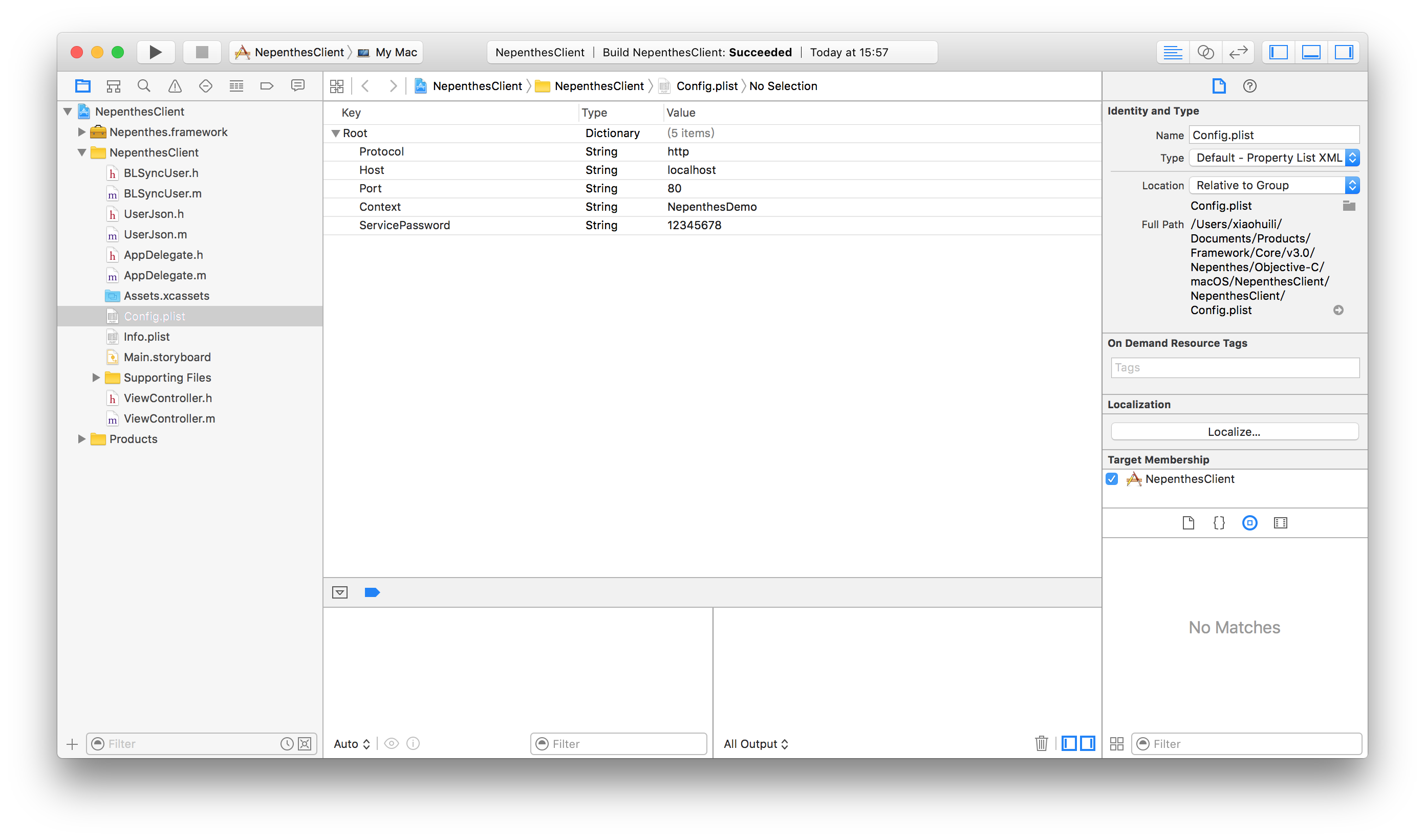Toggle breakpoints activation in debug bar
Screen dimensions: 1425x840
click(x=372, y=592)
